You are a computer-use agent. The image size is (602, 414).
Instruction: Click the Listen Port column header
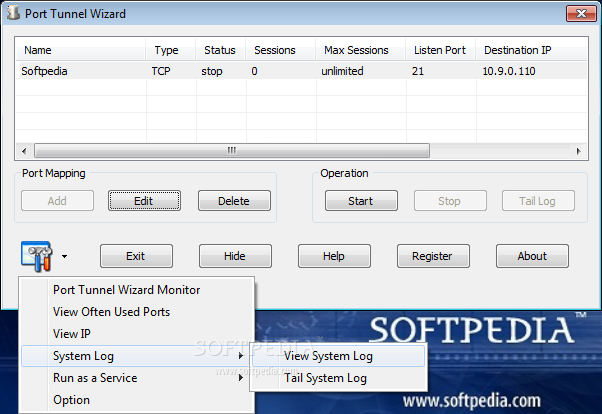pos(441,50)
